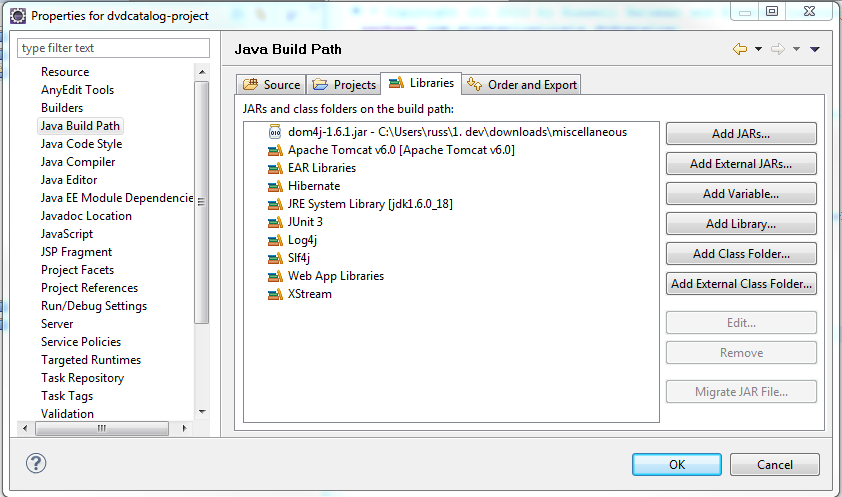Click the Eclipse properties title bar icon

(x=18, y=16)
